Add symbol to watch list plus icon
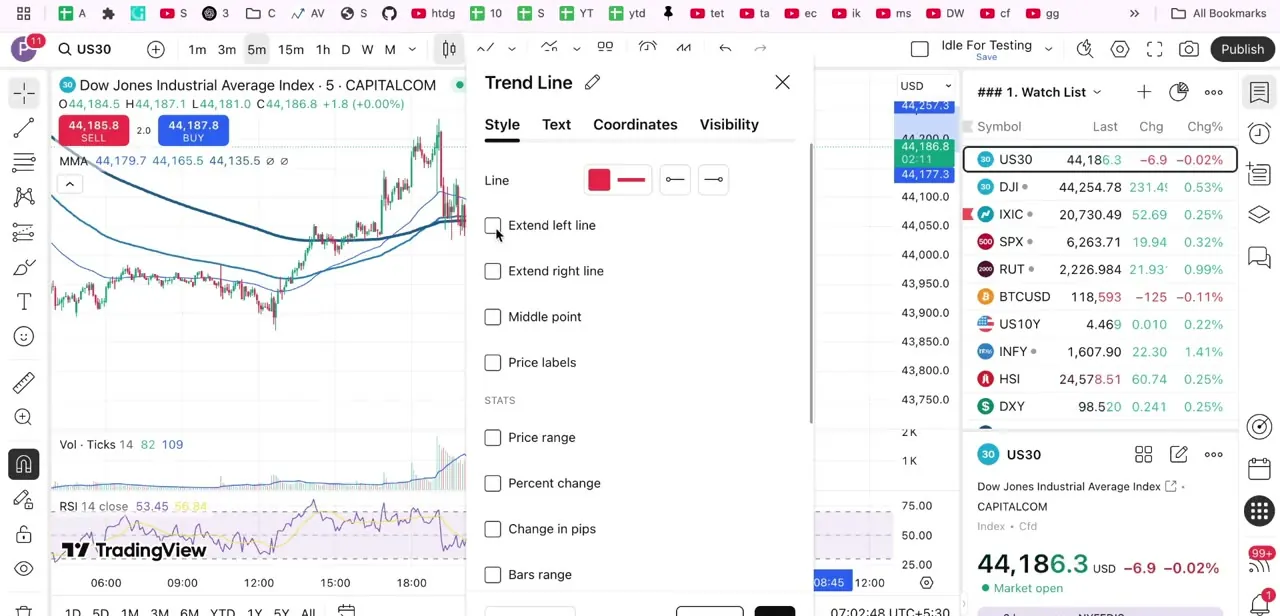The image size is (1280, 616). [x=1143, y=92]
